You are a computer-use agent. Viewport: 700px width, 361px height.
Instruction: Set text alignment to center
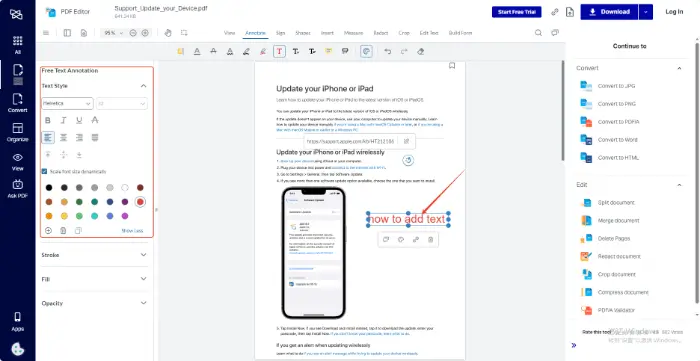click(63, 137)
